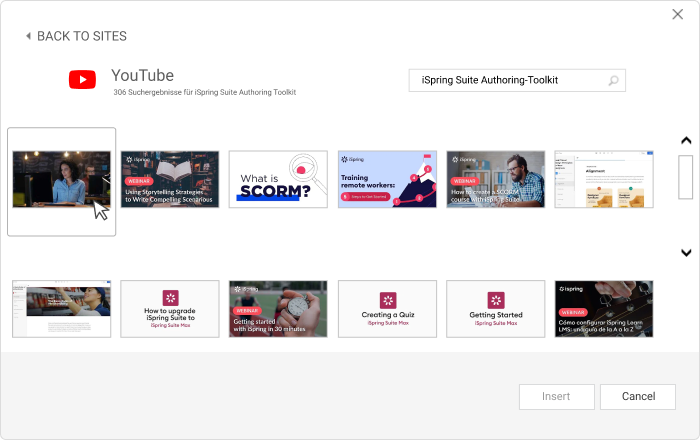This screenshot has width=700, height=440.
Task: Select the Alignment document screenshot video
Action: pos(604,179)
